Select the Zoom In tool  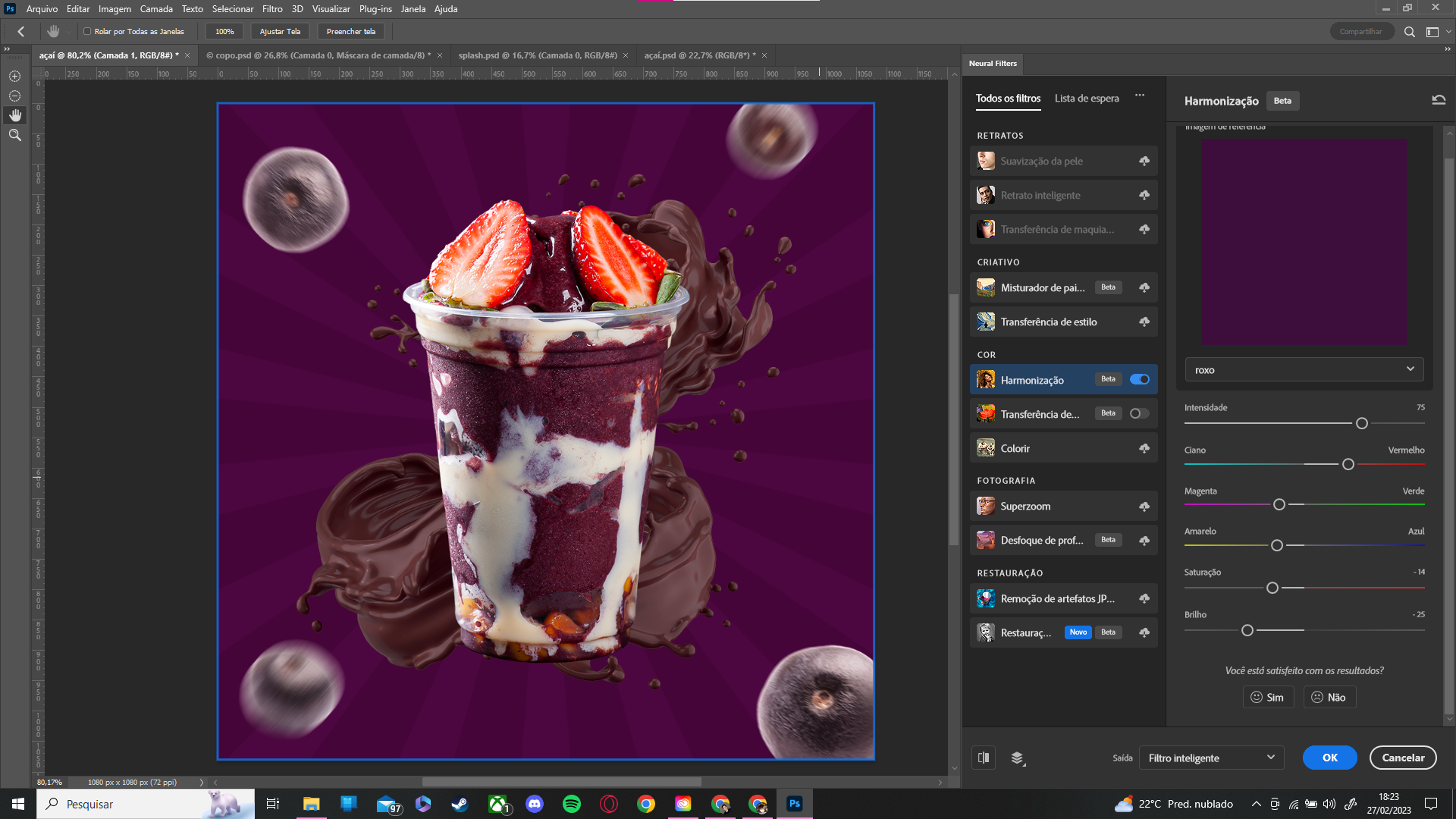click(14, 76)
